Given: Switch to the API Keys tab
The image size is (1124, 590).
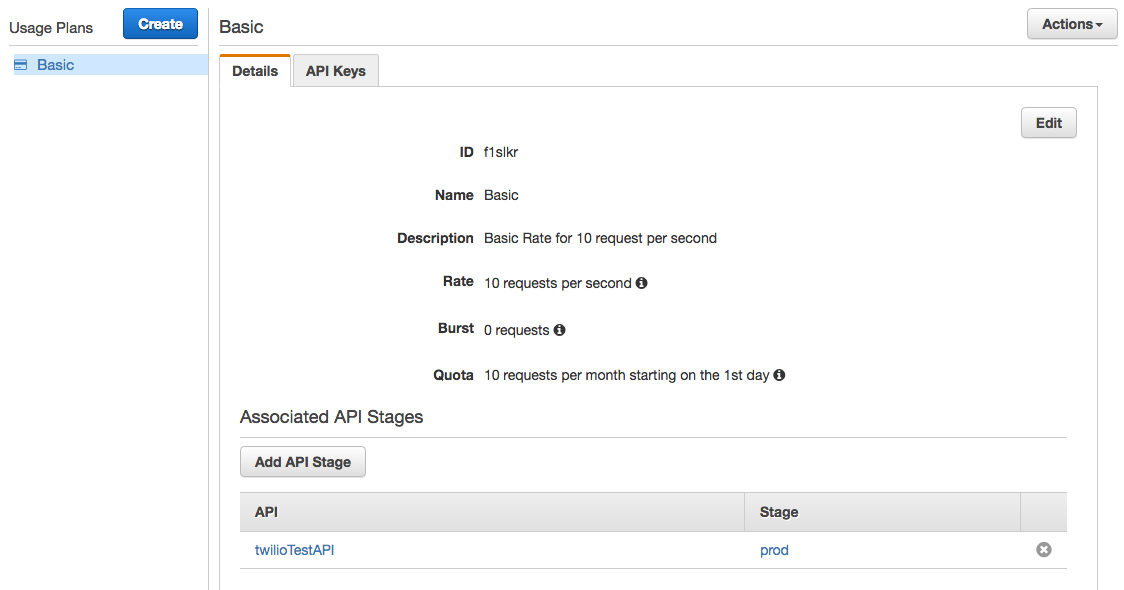Looking at the screenshot, I should tap(335, 71).
